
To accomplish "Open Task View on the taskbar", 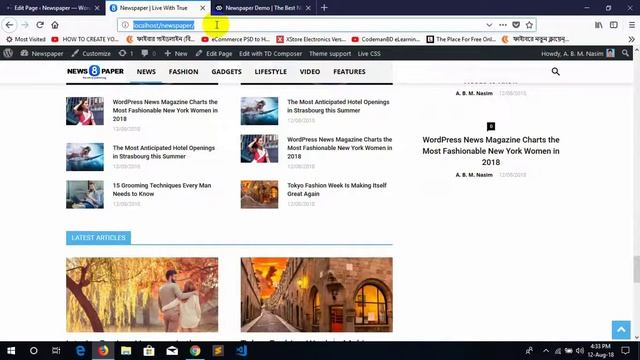I will pos(56,351).
